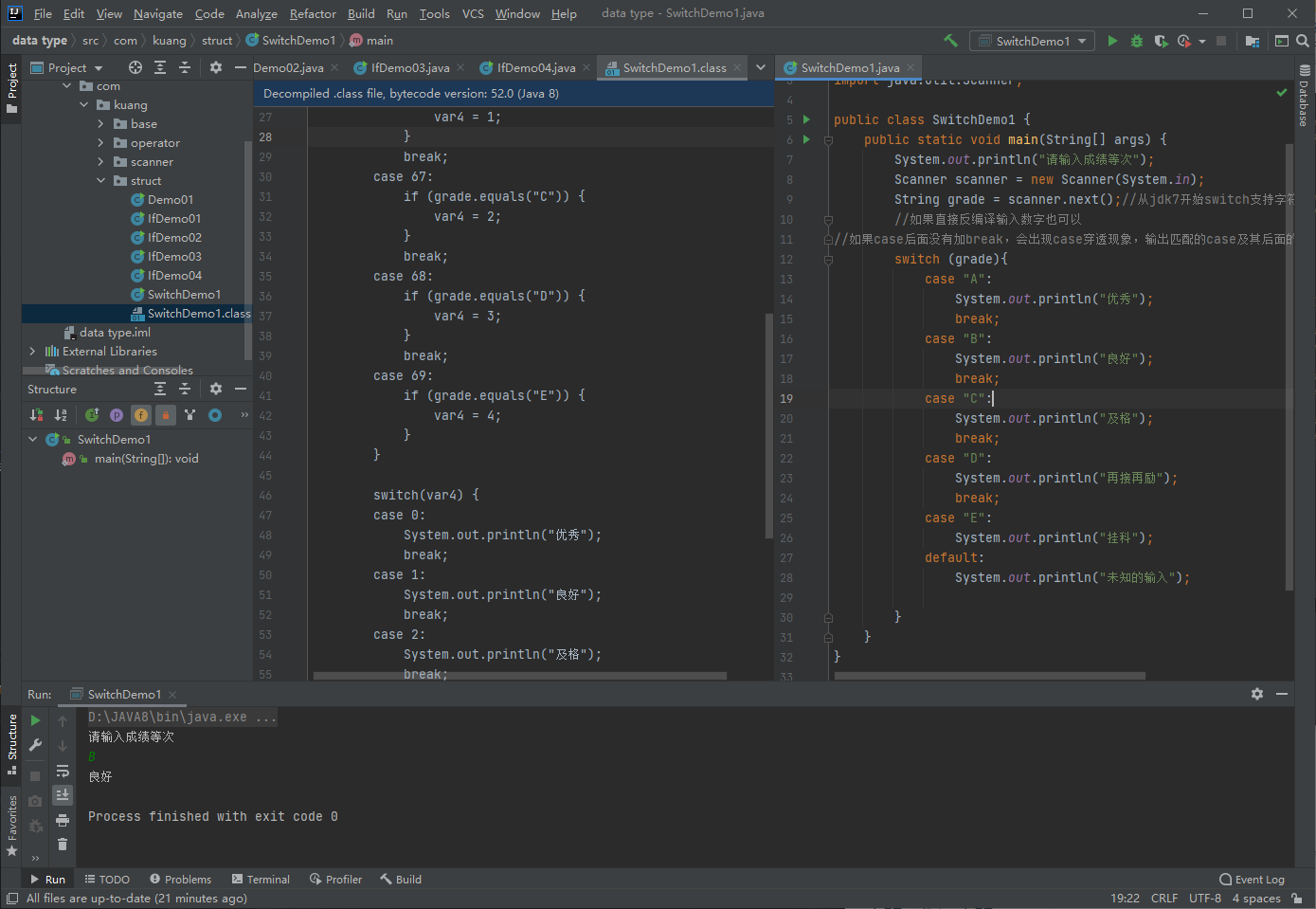Run with Coverage using the shield icon
The height and width of the screenshot is (909, 1316).
point(1160,41)
